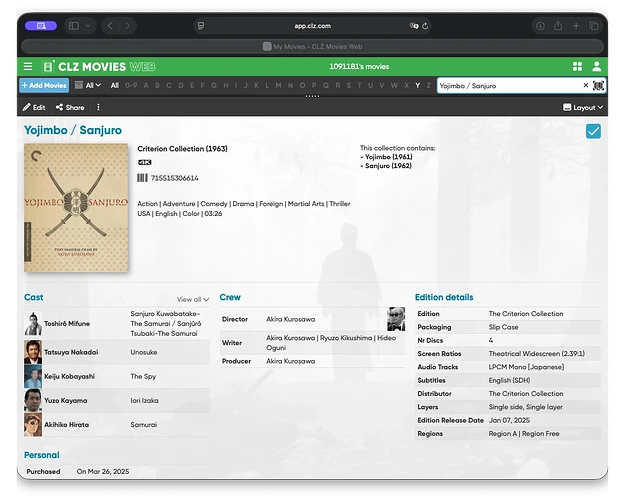625x500 pixels.
Task: Click the Region A | Region Free value
Action: point(524,433)
